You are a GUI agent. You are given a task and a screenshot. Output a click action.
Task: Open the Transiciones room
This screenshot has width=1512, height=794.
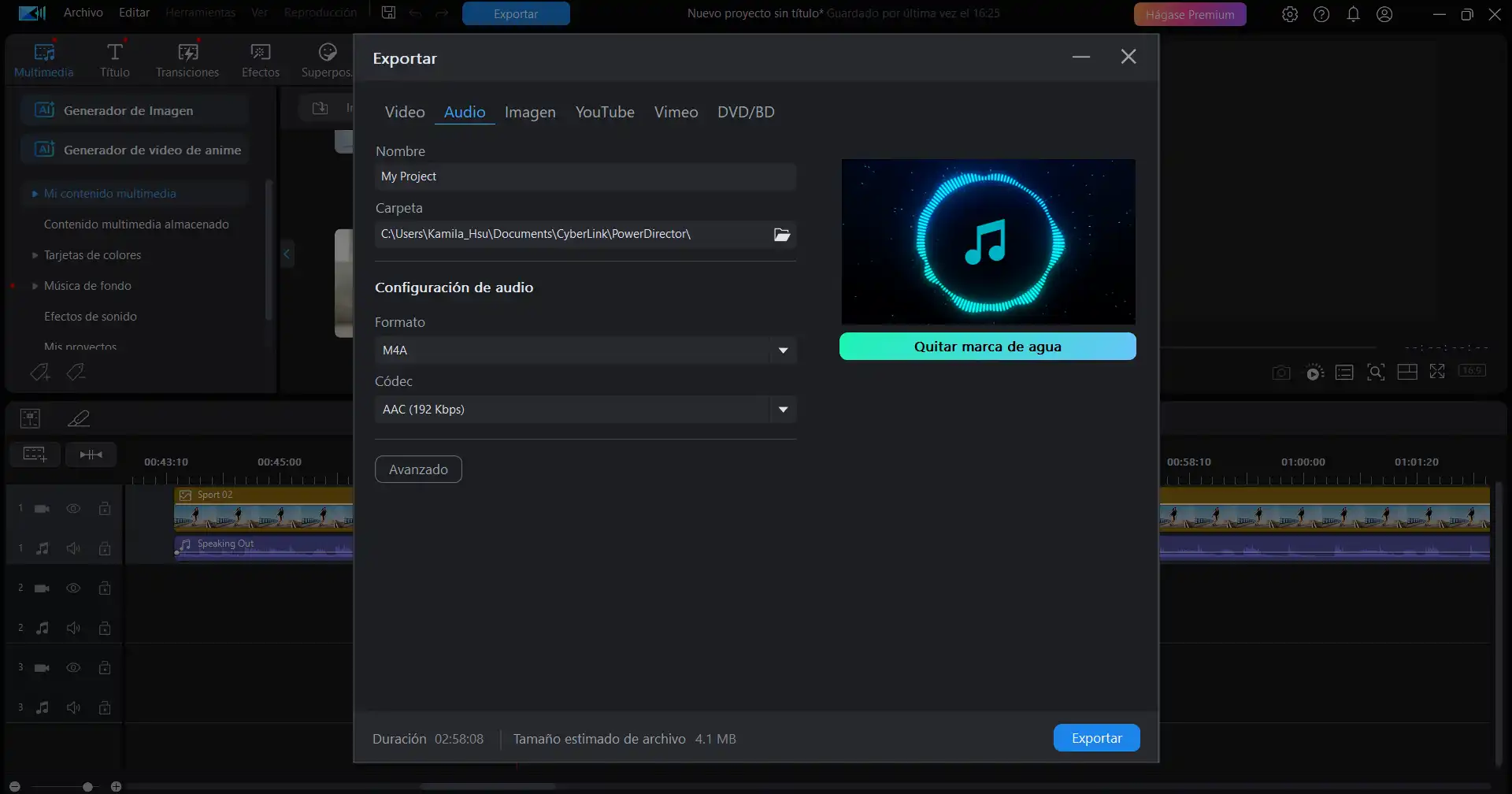[187, 60]
